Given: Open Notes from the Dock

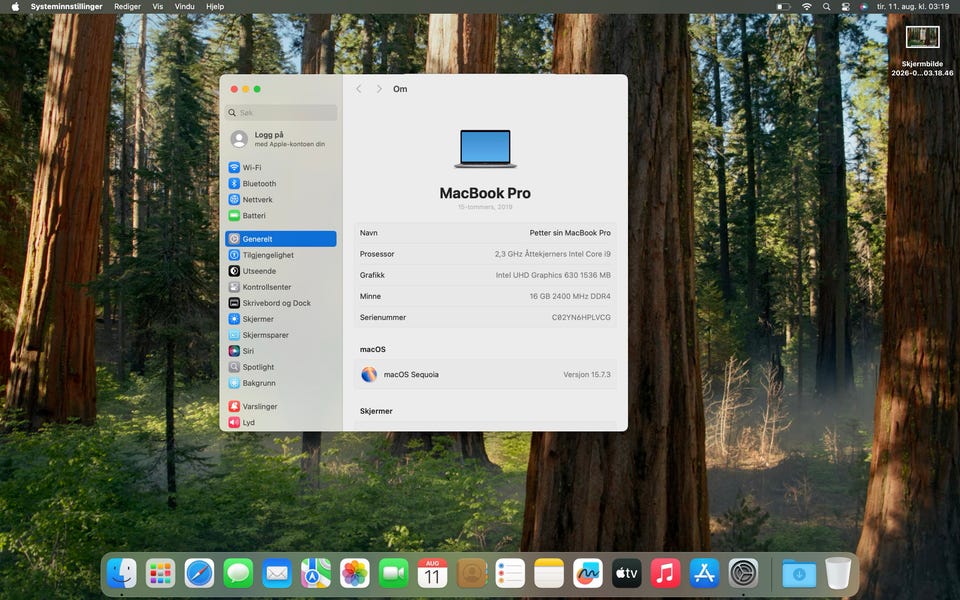Looking at the screenshot, I should [x=549, y=574].
